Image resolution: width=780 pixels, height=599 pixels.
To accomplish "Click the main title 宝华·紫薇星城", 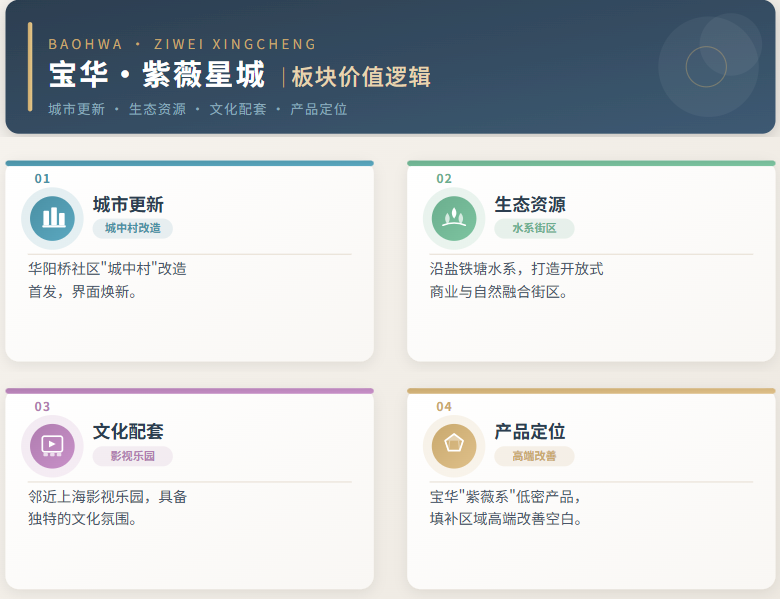I will 157,75.
